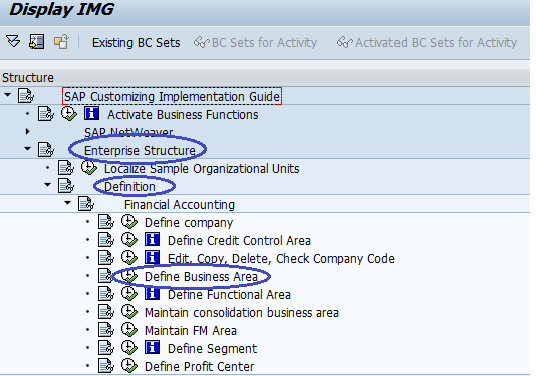
Task: Execute Define Business Area activity icon
Action: tap(130, 276)
